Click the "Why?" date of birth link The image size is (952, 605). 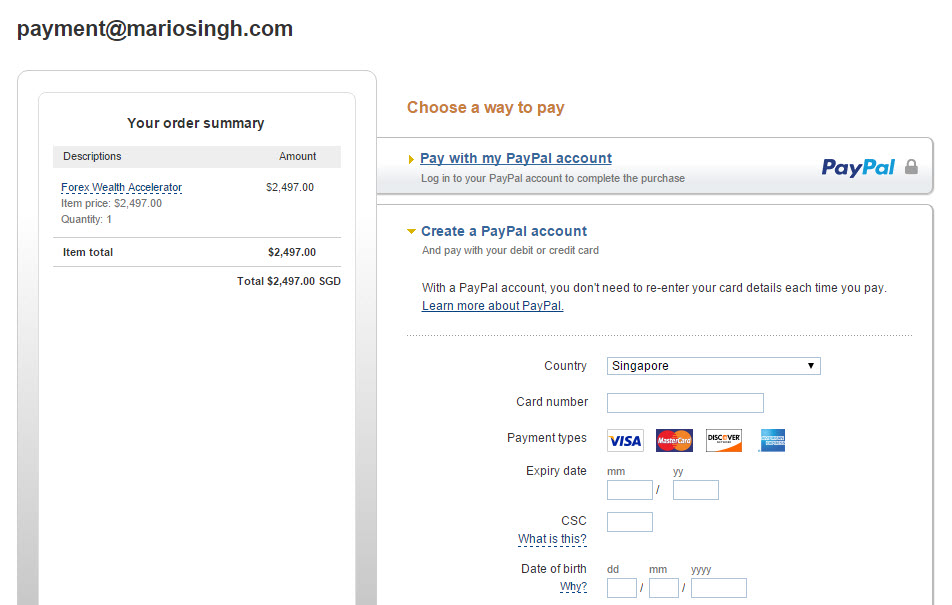[x=573, y=587]
